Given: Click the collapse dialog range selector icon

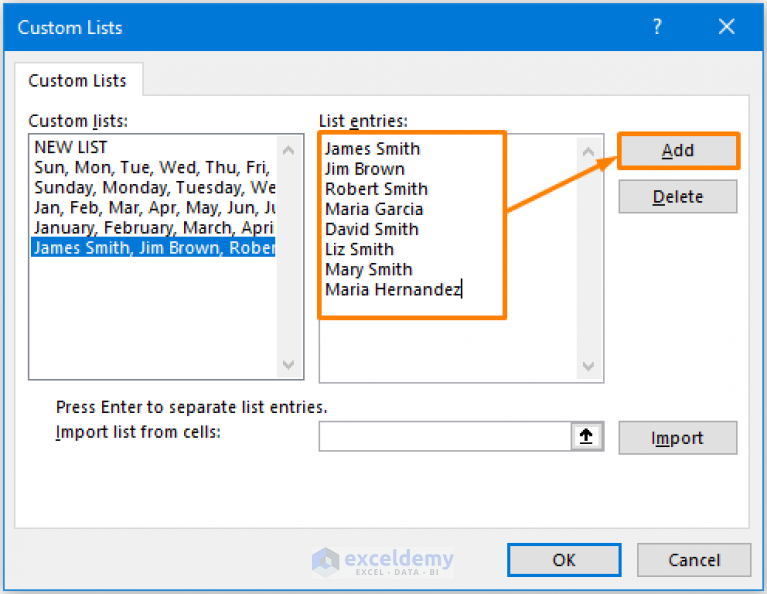Looking at the screenshot, I should (586, 436).
